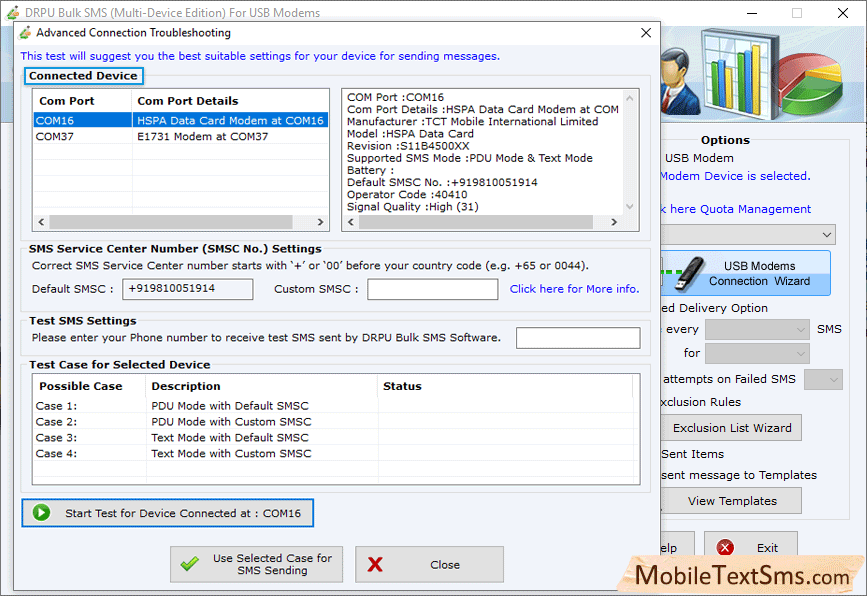Click up arrow of device details vertical scrollbar
The width and height of the screenshot is (867, 596).
629,98
